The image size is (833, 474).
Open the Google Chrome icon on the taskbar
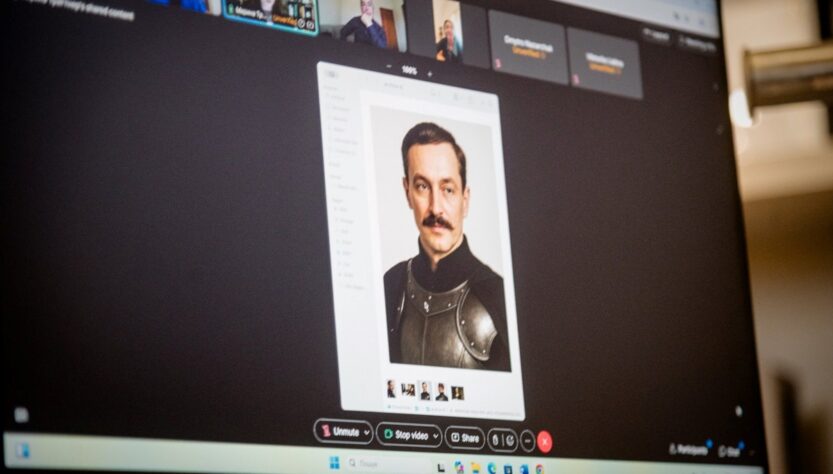[539, 469]
